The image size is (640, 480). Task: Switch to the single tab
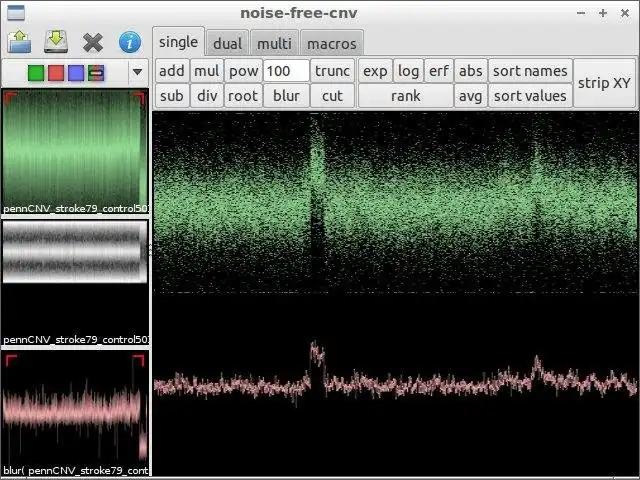pyautogui.click(x=178, y=42)
